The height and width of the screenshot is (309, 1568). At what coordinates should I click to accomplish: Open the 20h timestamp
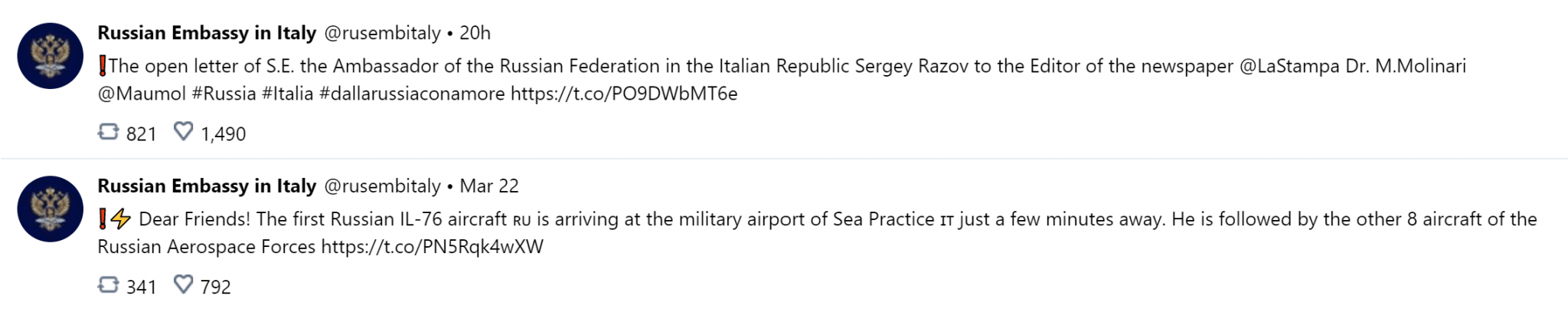pos(475,33)
